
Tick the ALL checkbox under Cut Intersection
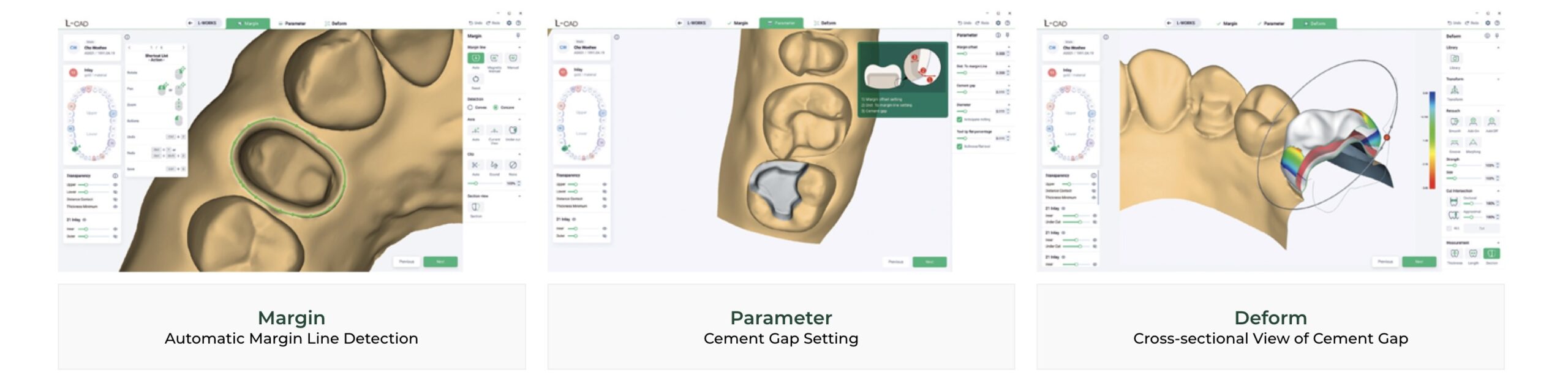pos(1449,228)
